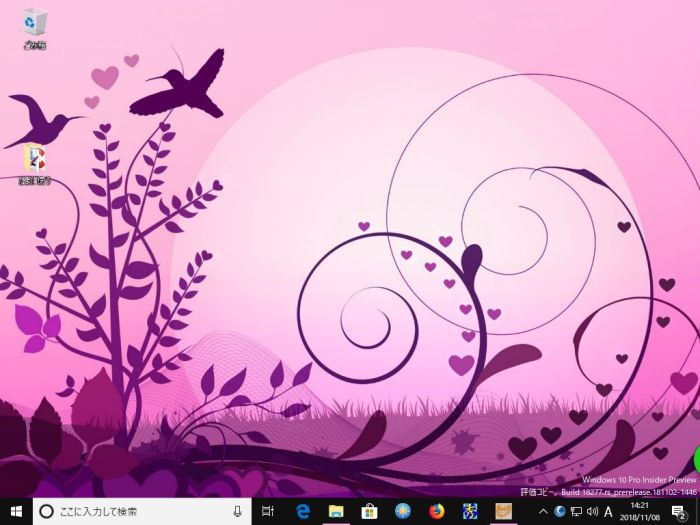Open Microsoft Store from the taskbar
The width and height of the screenshot is (700, 525).
click(x=369, y=511)
